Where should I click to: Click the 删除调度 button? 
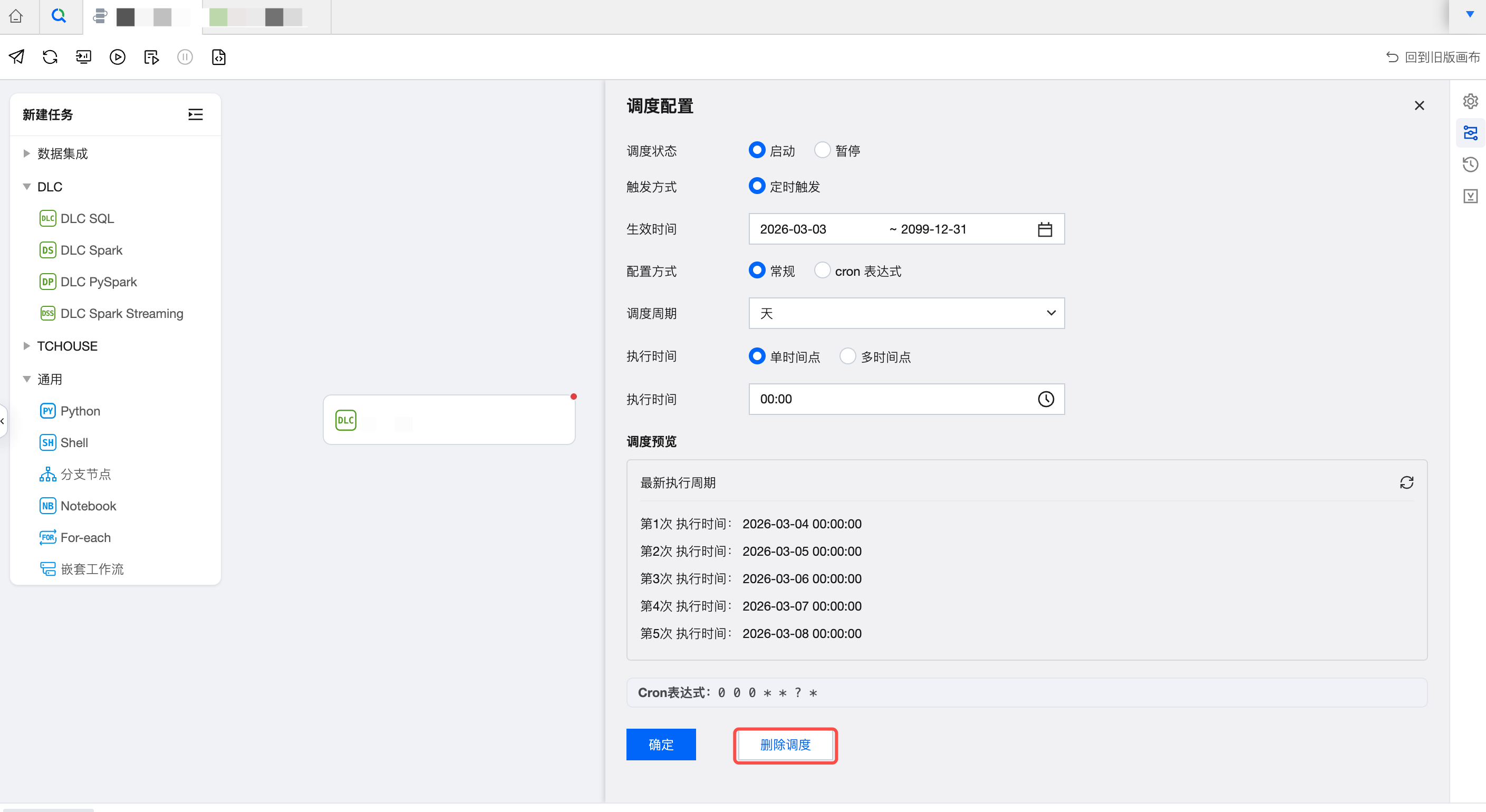[785, 745]
